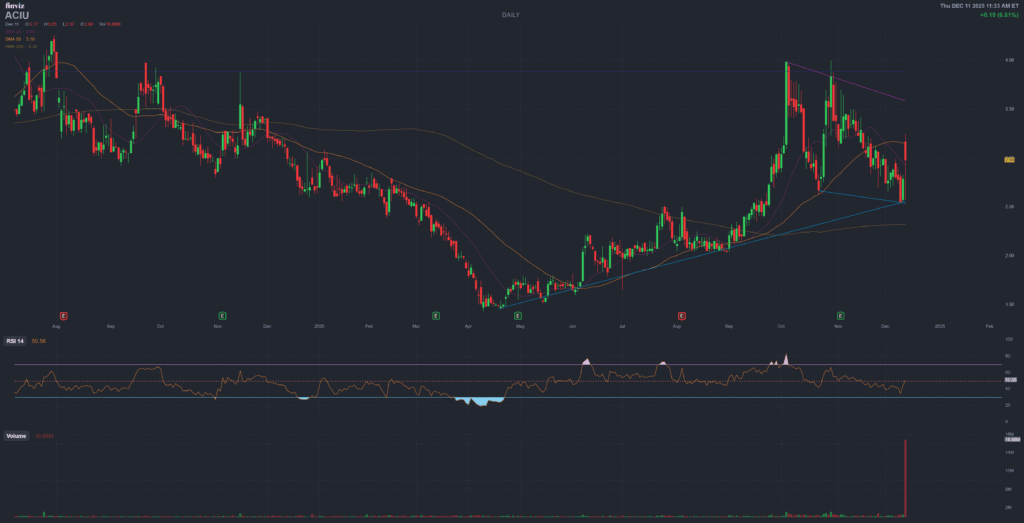Click the finviz logo

pos(13,6)
